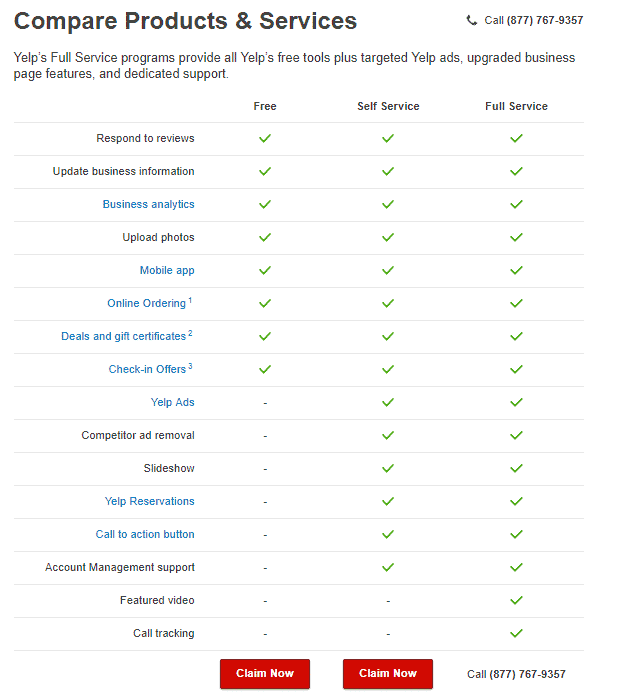Viewport: 628px width, 692px height.
Task: Open the Mobile app link
Action: (x=167, y=270)
